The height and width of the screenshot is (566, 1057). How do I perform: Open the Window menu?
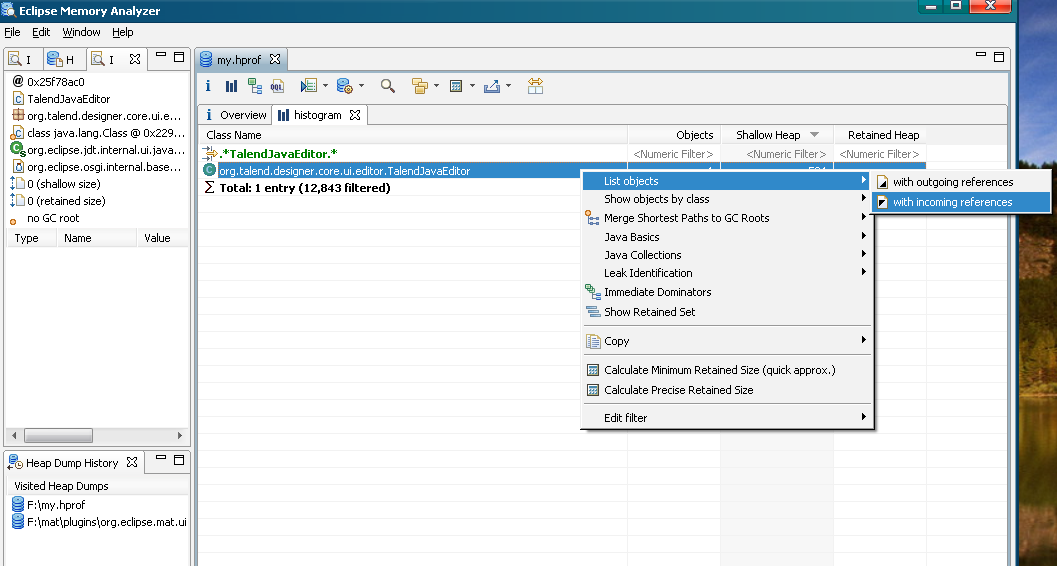81,32
